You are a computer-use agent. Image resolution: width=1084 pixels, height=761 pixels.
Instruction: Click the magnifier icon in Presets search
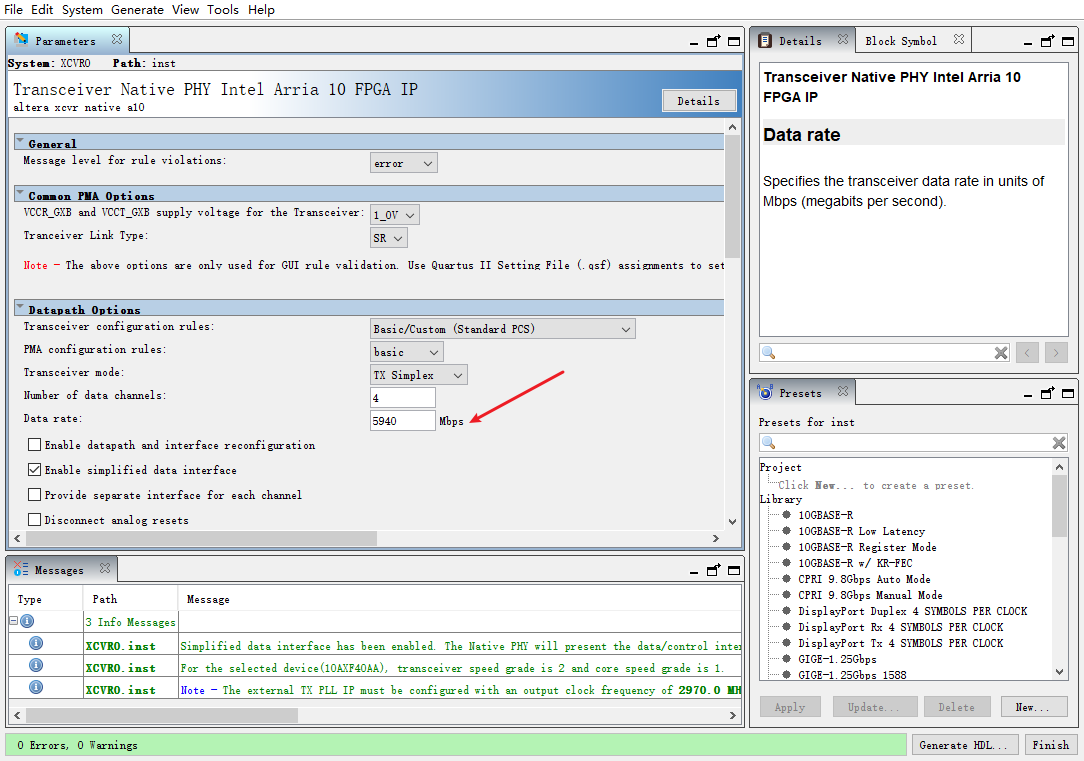click(769, 443)
